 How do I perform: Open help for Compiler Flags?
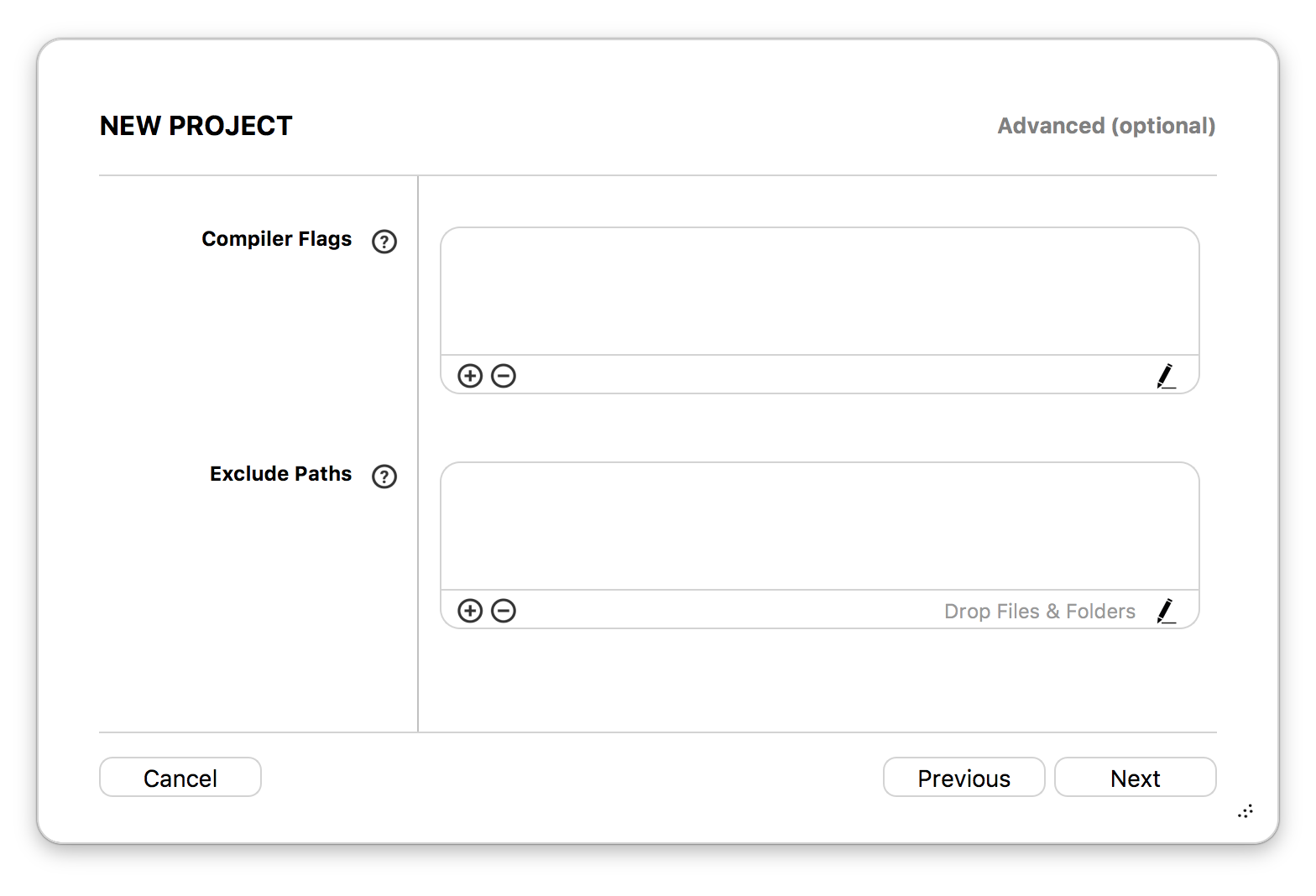click(x=384, y=242)
